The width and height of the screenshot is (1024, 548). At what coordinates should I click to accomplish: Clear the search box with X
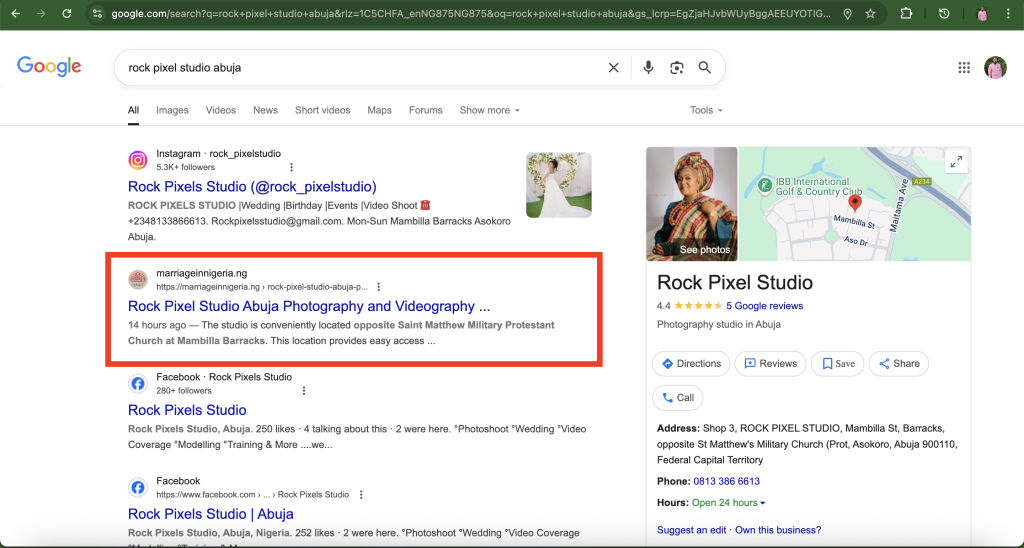click(x=613, y=67)
